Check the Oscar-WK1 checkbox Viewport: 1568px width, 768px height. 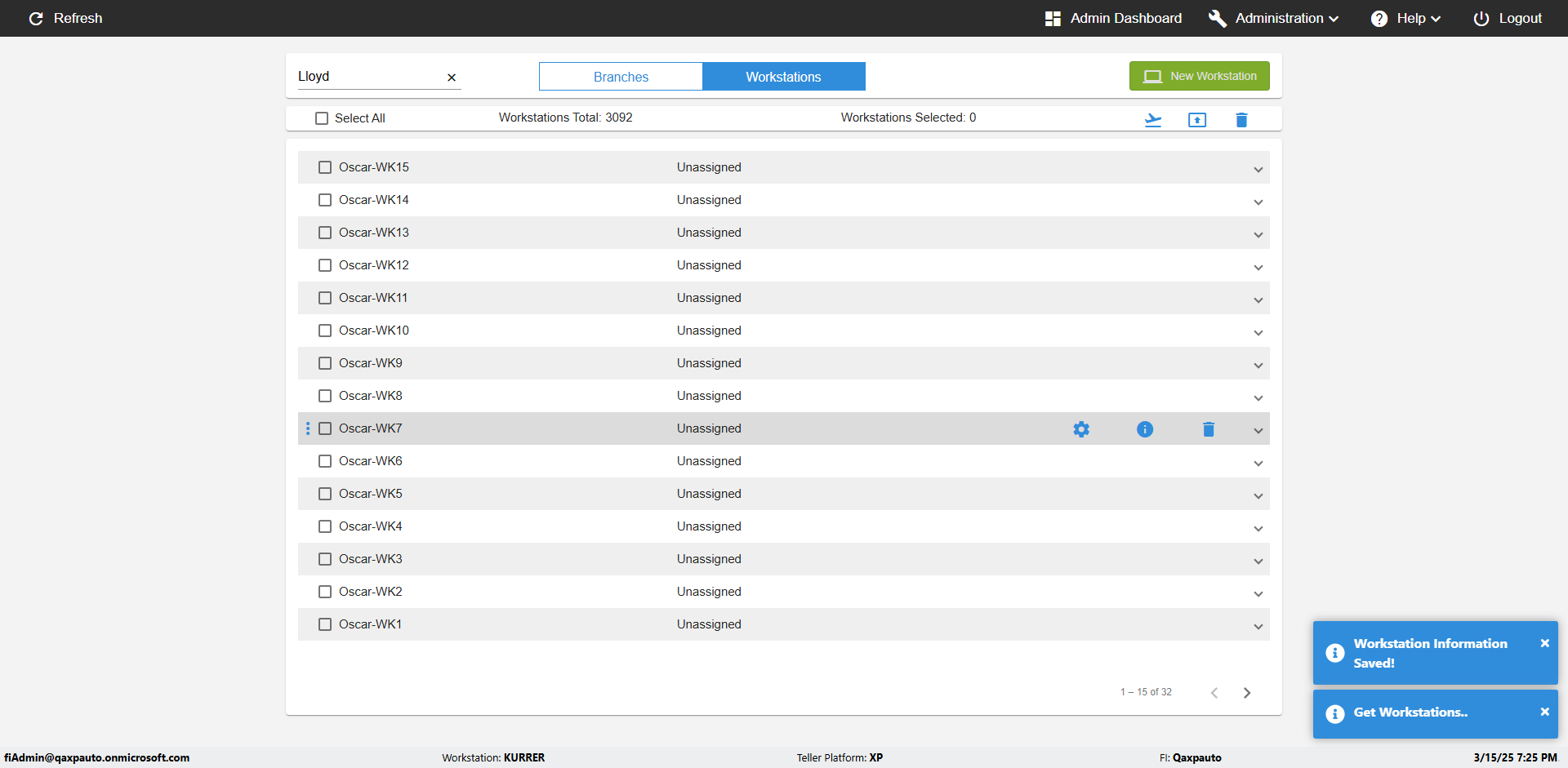(x=325, y=624)
